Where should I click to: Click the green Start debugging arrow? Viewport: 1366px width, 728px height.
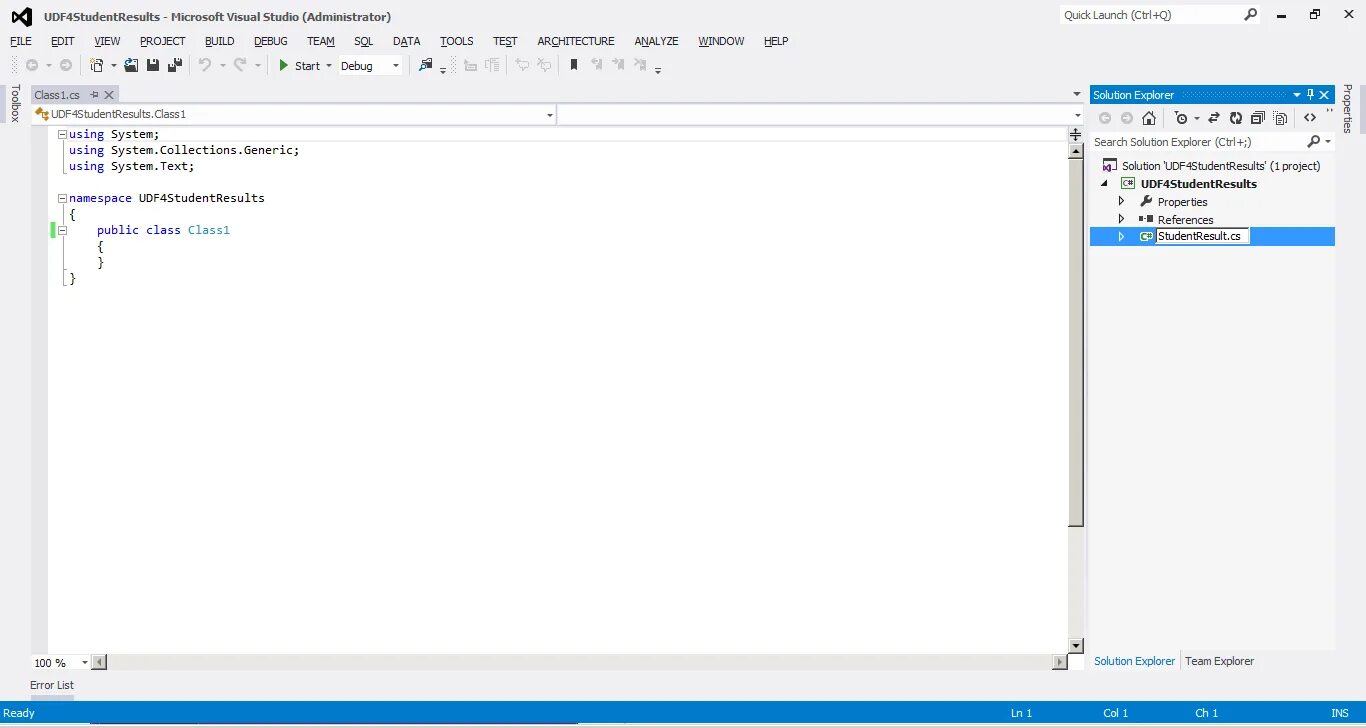coord(284,66)
